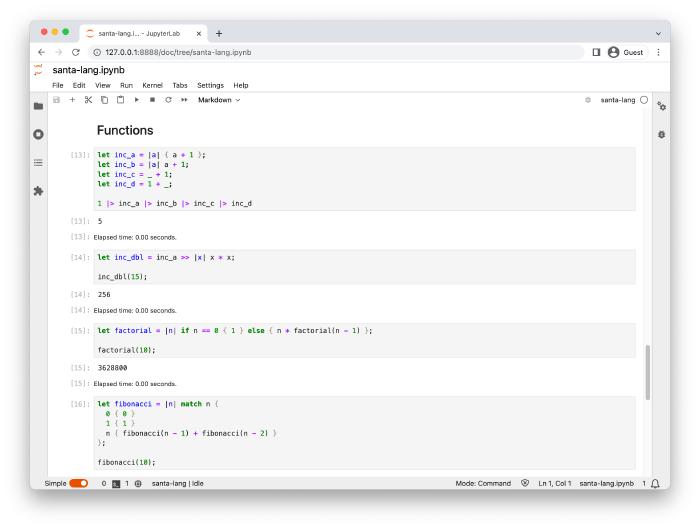Click inside code cell 16 with fibonacci
The height and width of the screenshot is (529, 700).
tap(364, 433)
